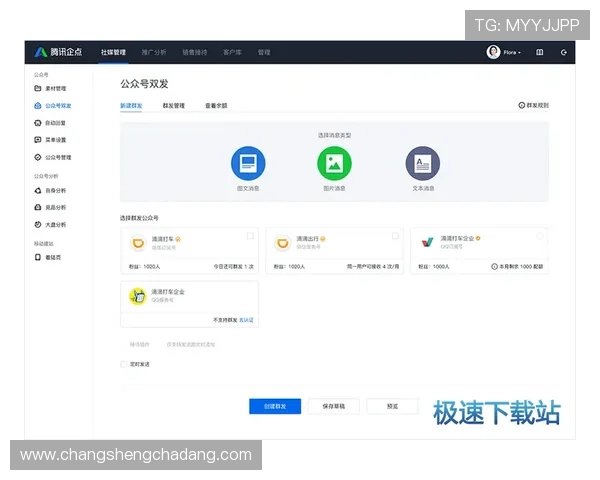Open 推广分析 top menu
The width and height of the screenshot is (600, 480).
click(x=154, y=52)
